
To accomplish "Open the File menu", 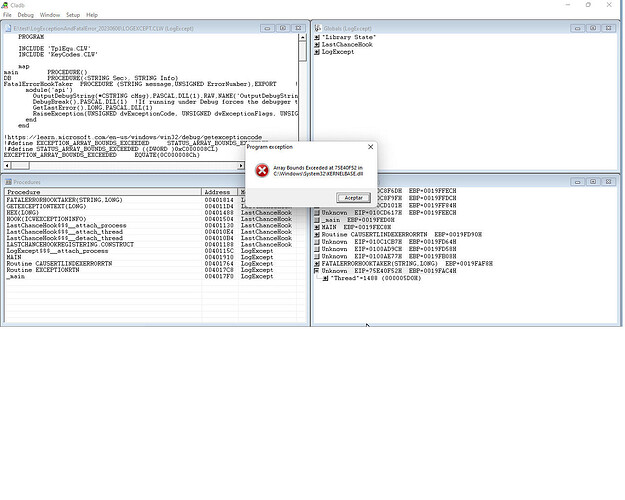I will 7,15.
